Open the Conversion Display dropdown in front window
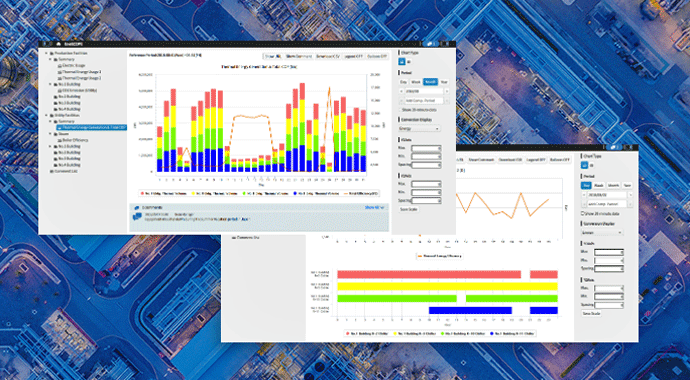The width and height of the screenshot is (690, 380). point(419,129)
